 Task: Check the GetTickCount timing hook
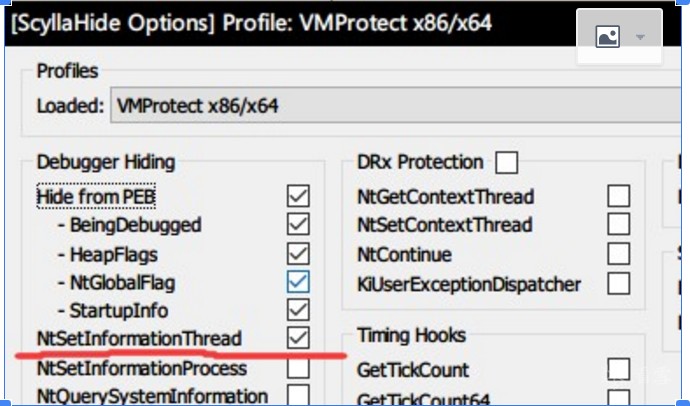(x=619, y=370)
